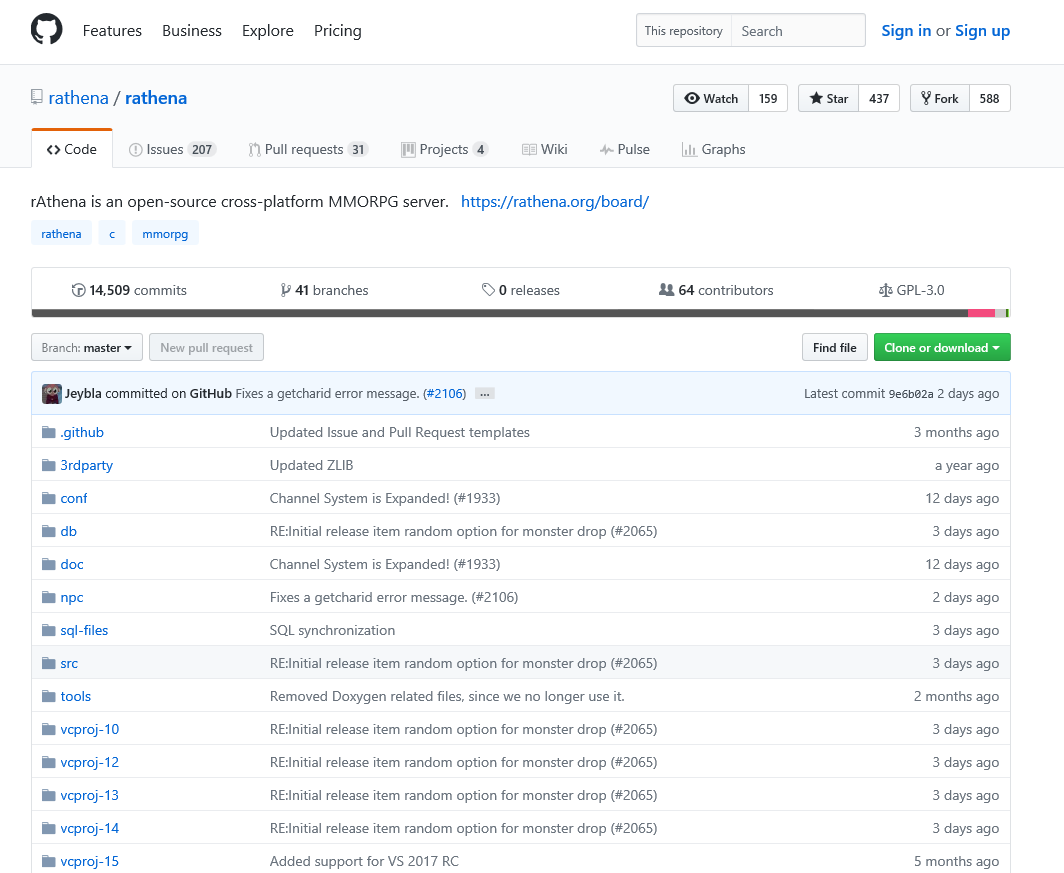The height and width of the screenshot is (873, 1064).
Task: Open the Graphs tab
Action: coord(713,149)
